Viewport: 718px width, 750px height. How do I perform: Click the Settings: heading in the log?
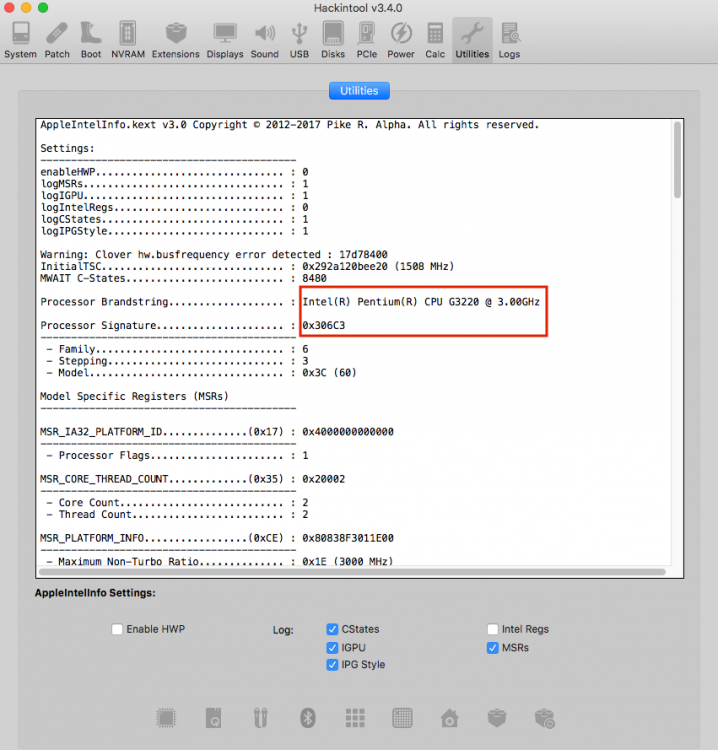[x=67, y=148]
